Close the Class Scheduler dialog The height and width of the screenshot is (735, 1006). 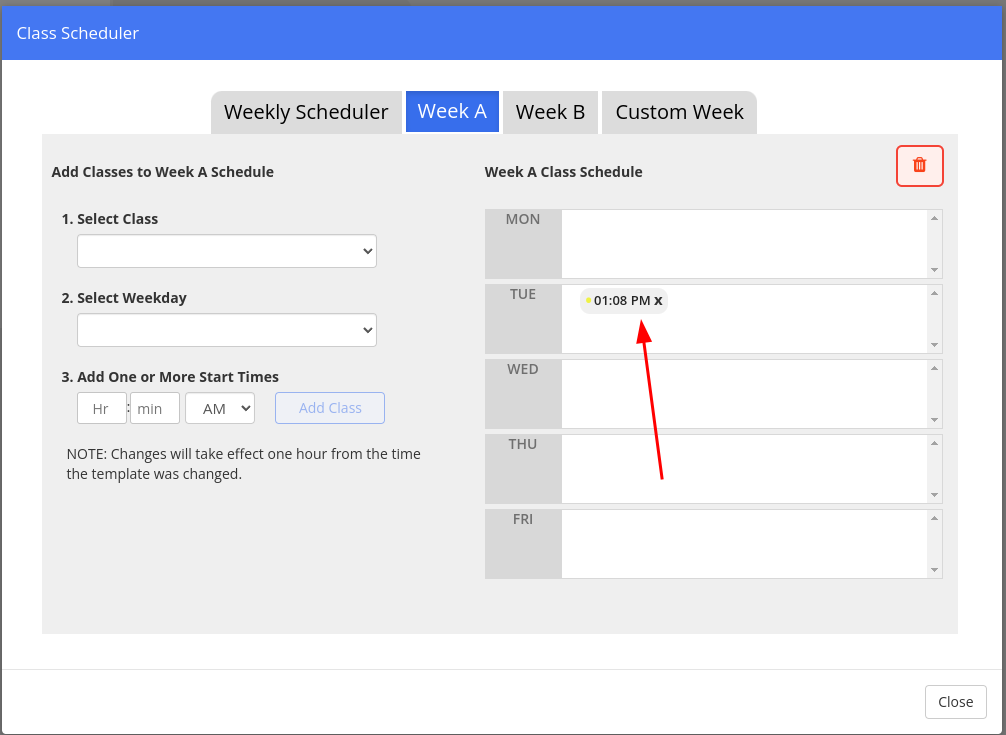point(955,702)
